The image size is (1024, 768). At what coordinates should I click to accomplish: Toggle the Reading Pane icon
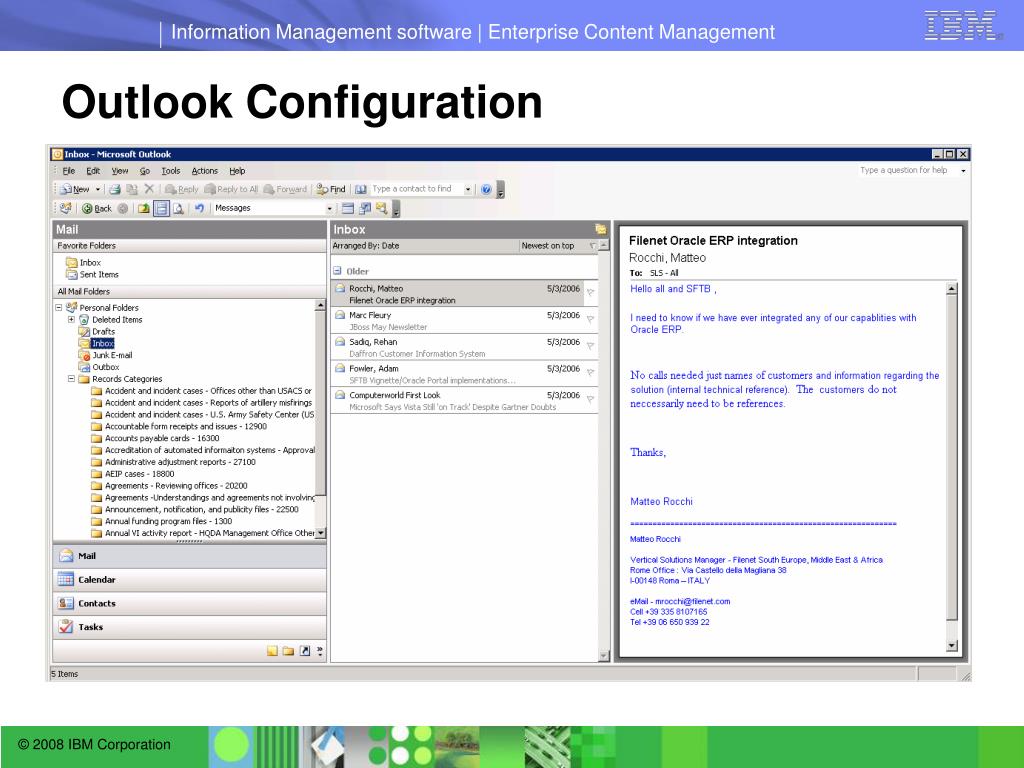pos(161,208)
